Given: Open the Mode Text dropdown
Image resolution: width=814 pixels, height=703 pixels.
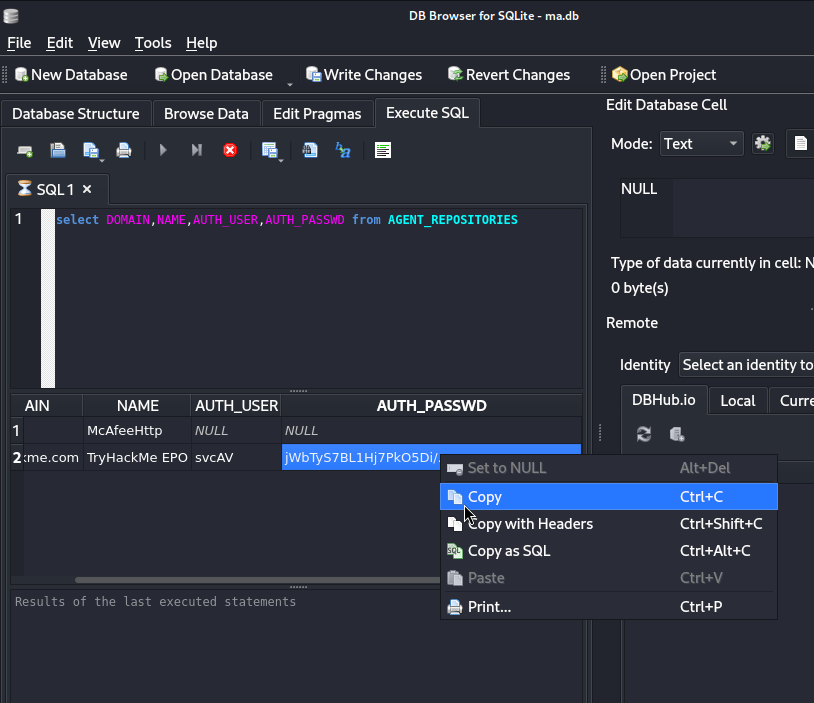Looking at the screenshot, I should pos(701,144).
